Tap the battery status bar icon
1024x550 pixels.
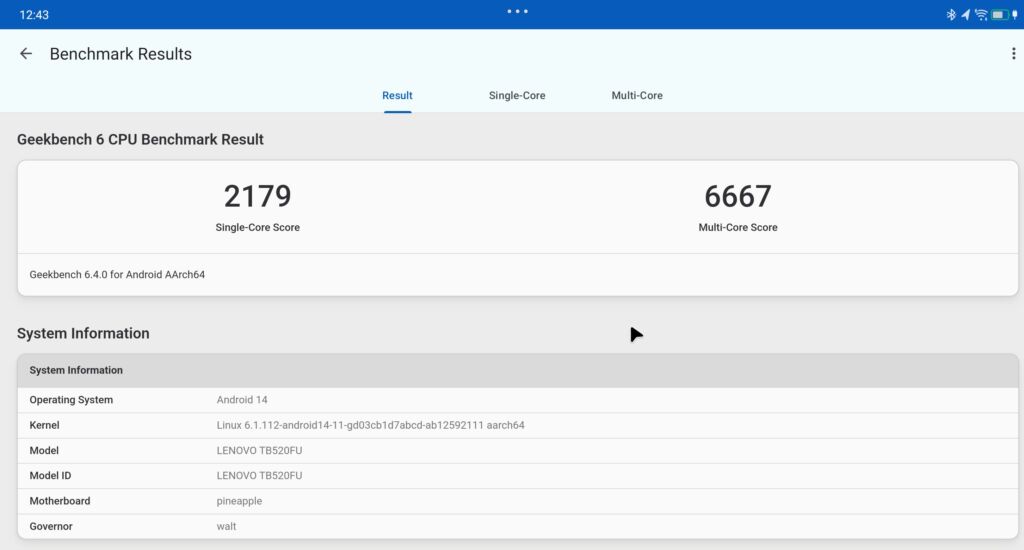click(x=999, y=14)
